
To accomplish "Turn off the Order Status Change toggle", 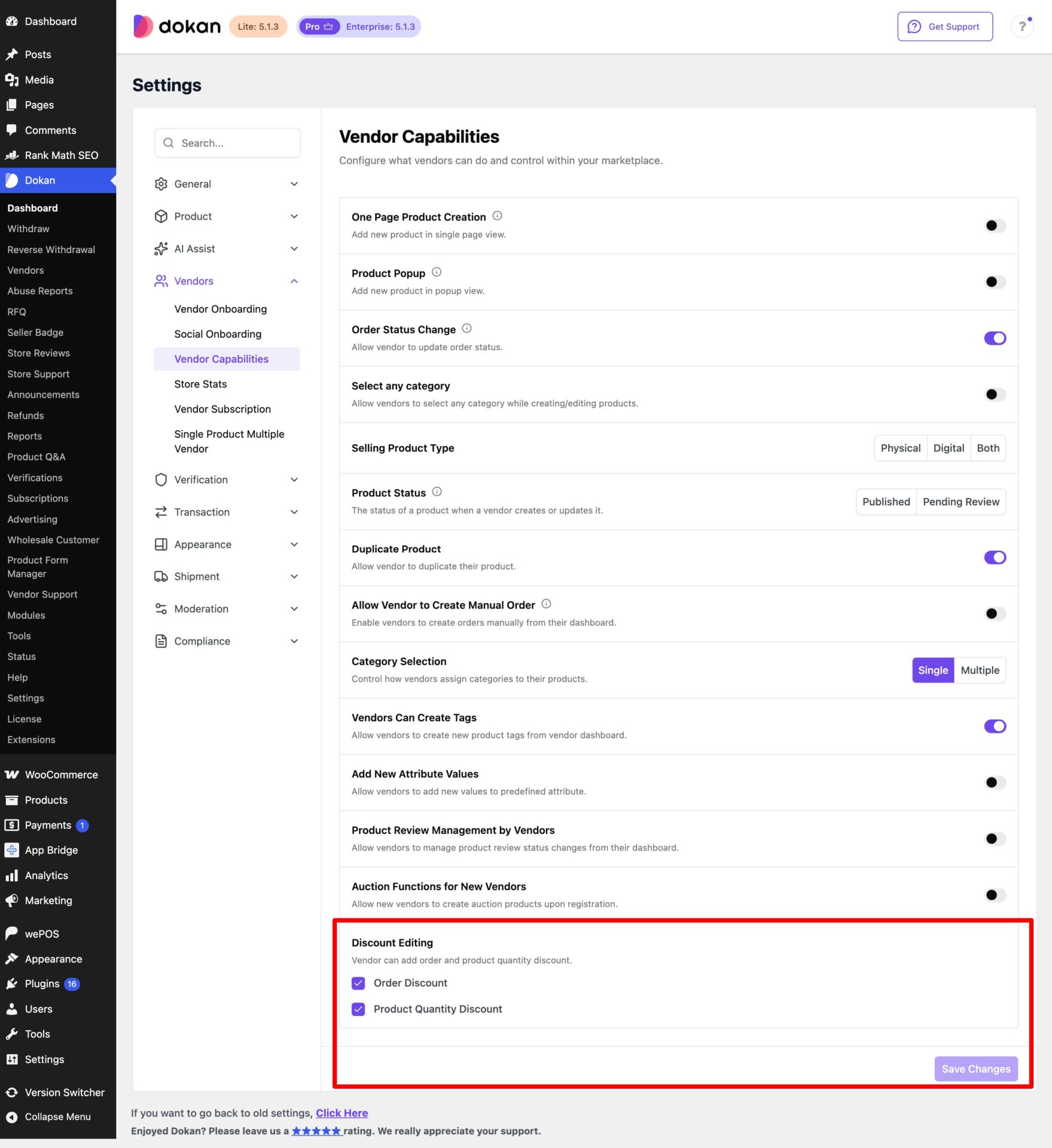I will [x=995, y=338].
